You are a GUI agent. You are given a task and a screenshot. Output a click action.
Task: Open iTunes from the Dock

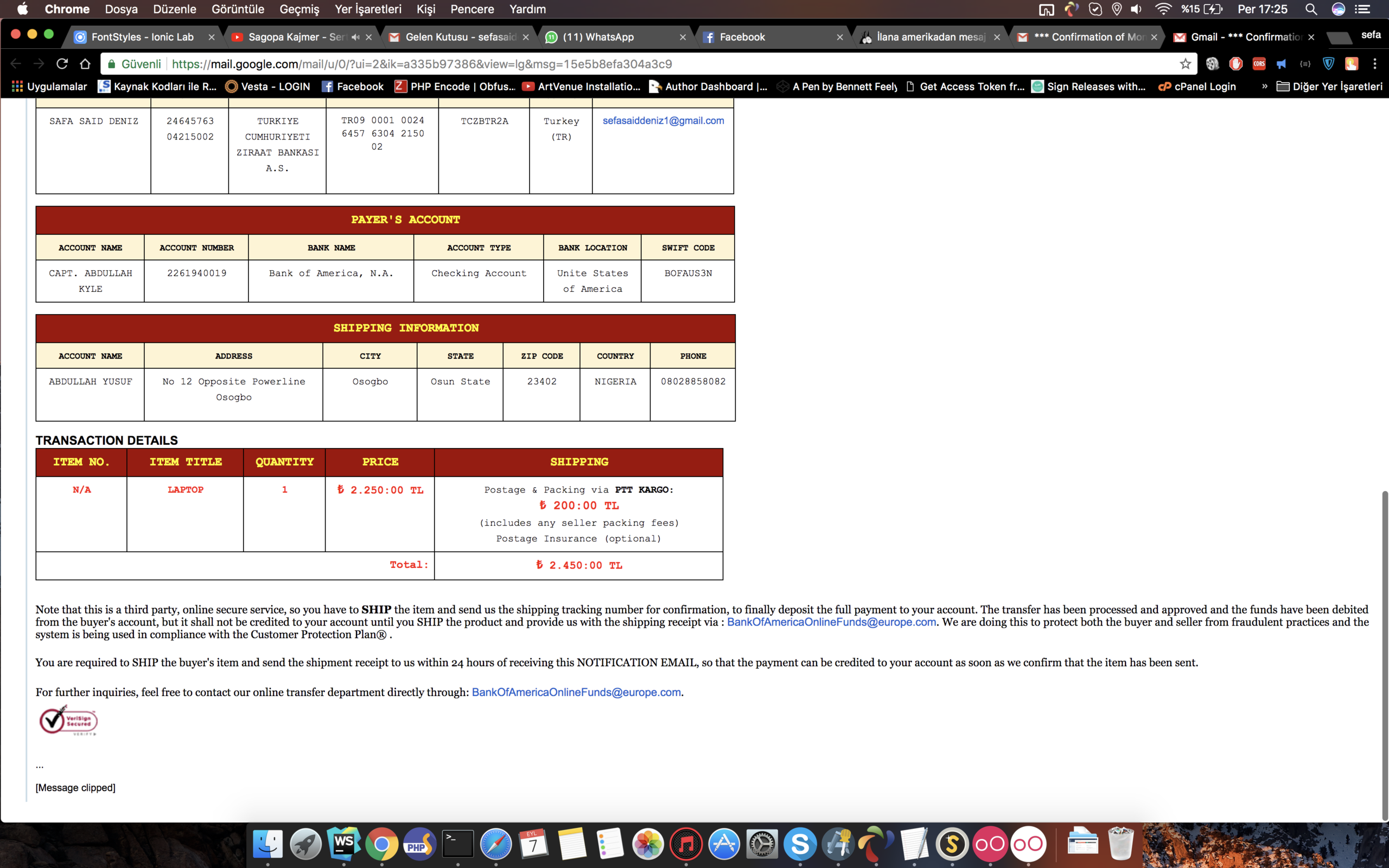click(686, 844)
